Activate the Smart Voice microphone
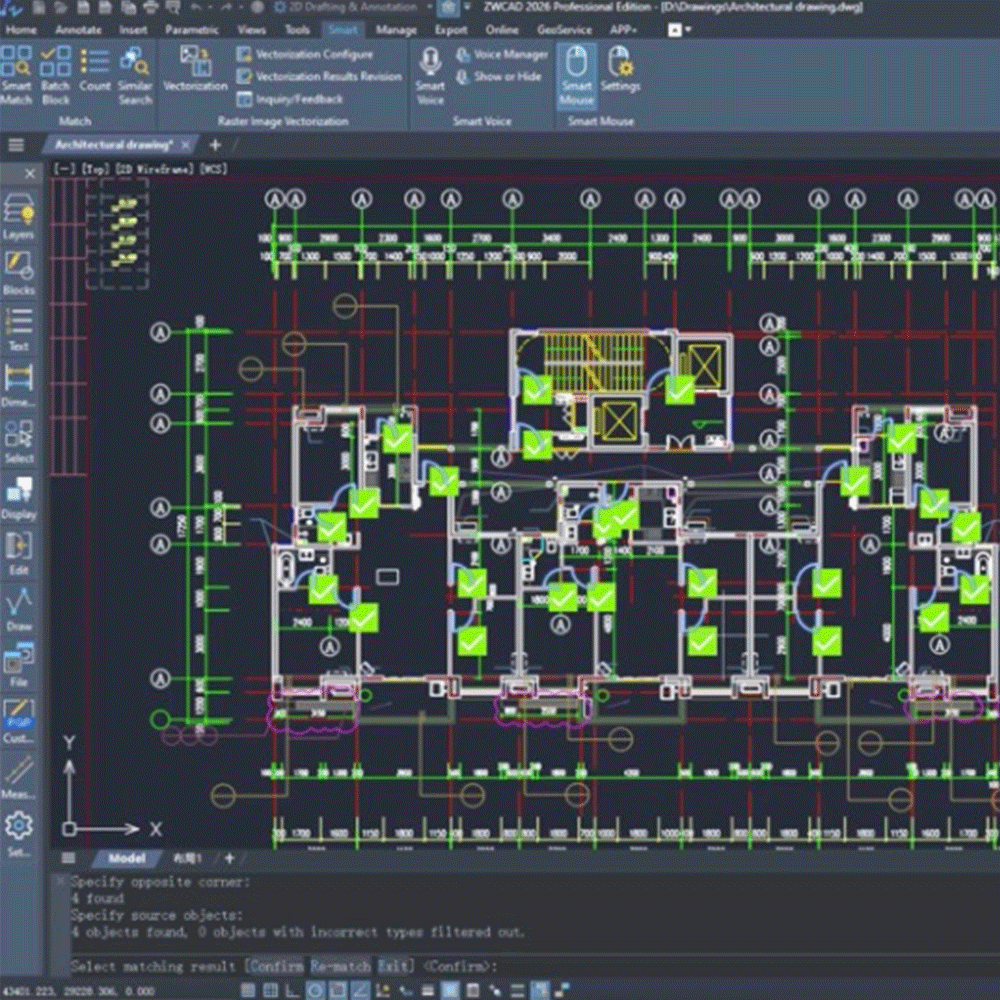 pos(430,75)
